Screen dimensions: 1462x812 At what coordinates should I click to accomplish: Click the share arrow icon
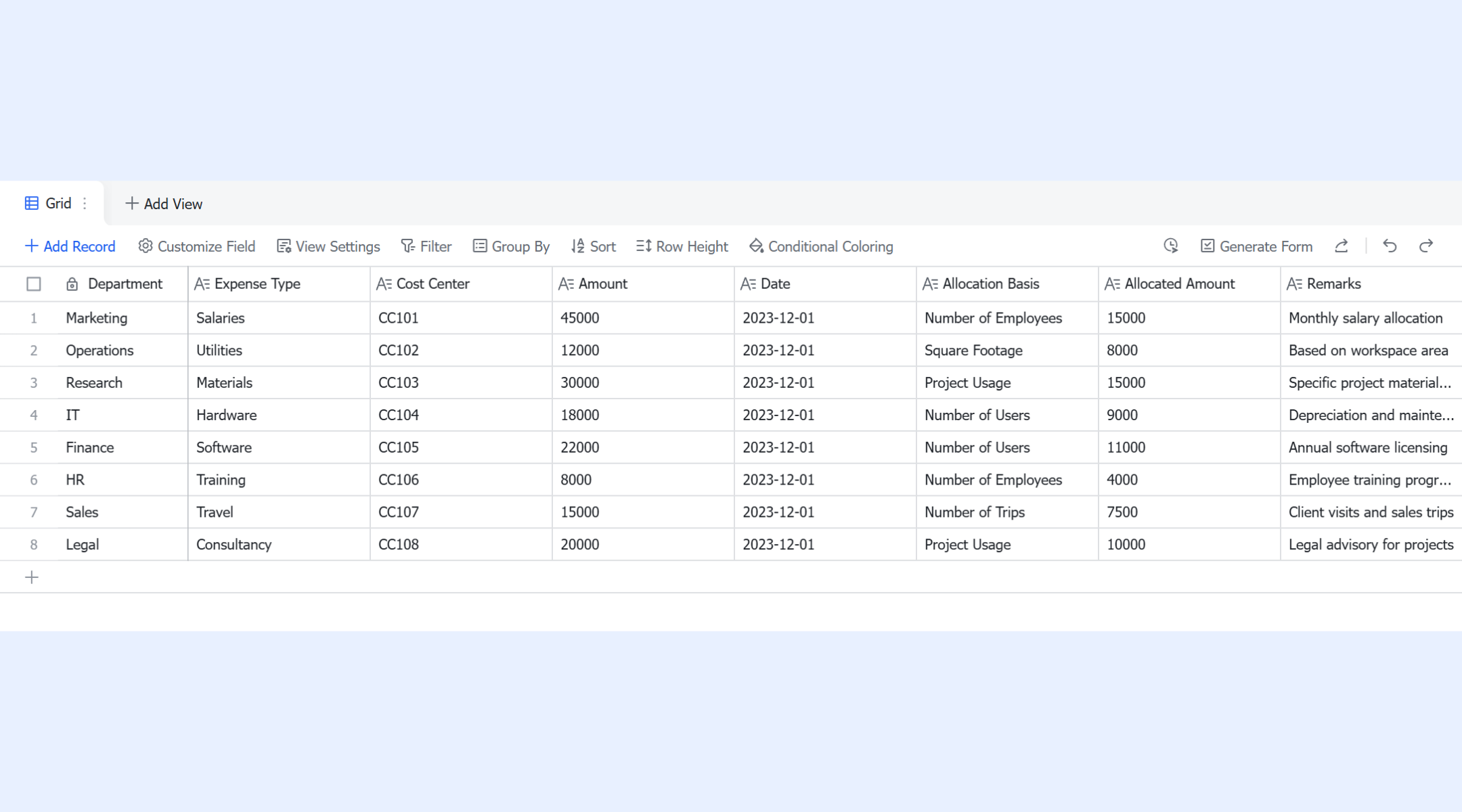(1342, 246)
